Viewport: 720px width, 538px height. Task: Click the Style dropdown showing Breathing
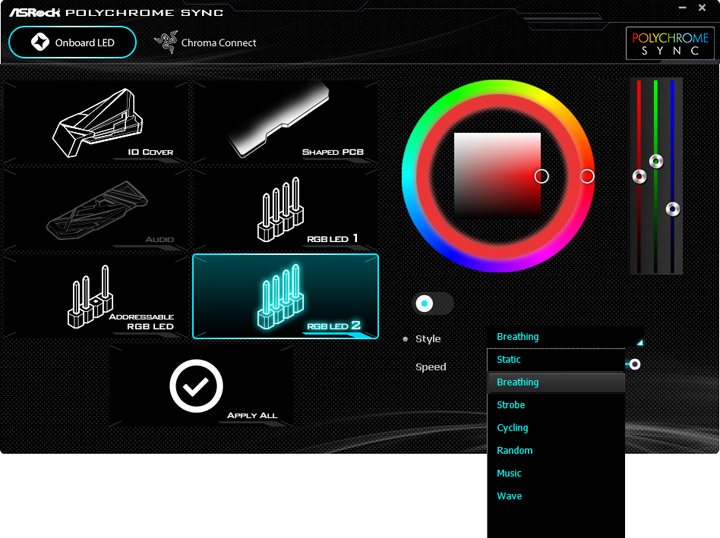(565, 337)
